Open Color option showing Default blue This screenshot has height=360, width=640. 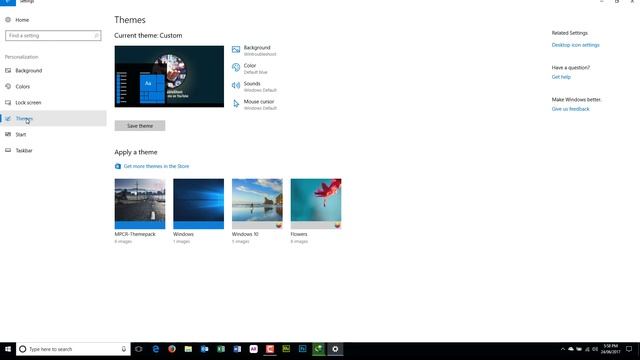250,68
